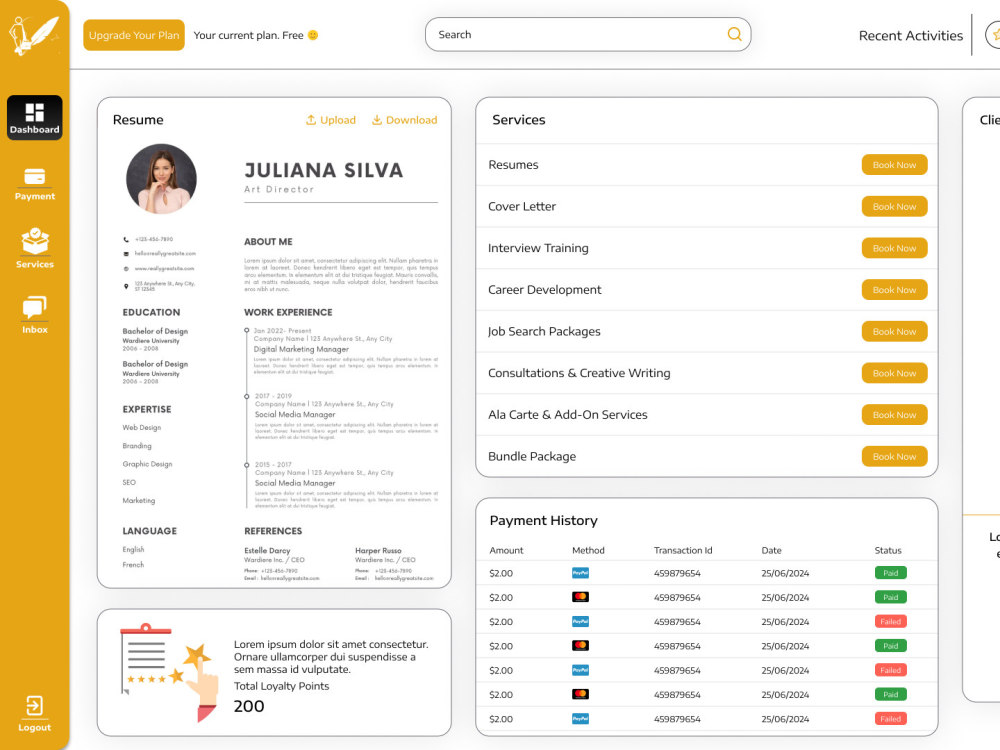This screenshot has width=1000, height=750.
Task: Click the Resume panel title
Action: pyautogui.click(x=138, y=120)
